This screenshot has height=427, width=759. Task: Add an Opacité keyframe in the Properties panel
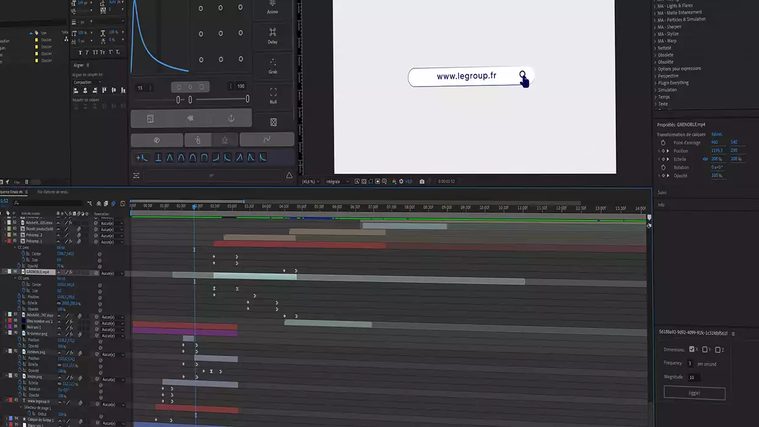coord(663,176)
